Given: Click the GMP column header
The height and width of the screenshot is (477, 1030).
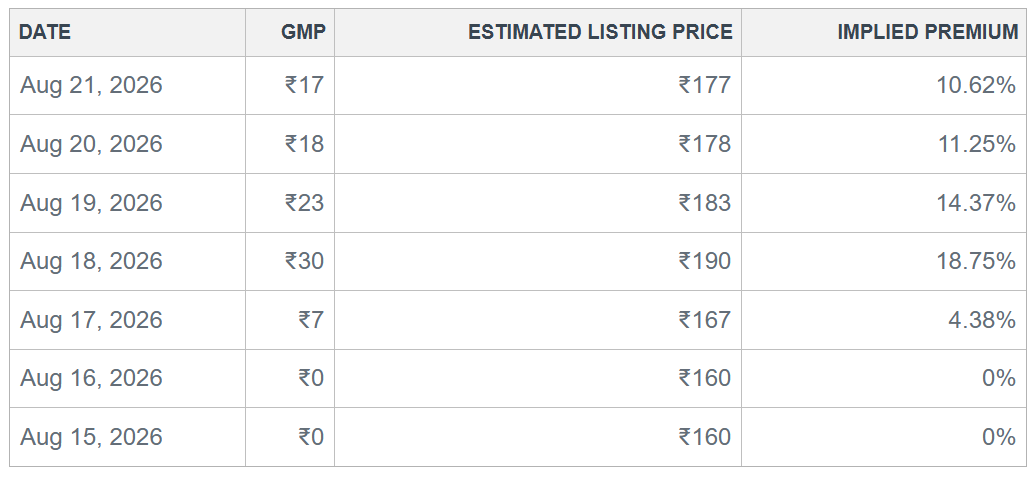Looking at the screenshot, I should tap(303, 32).
